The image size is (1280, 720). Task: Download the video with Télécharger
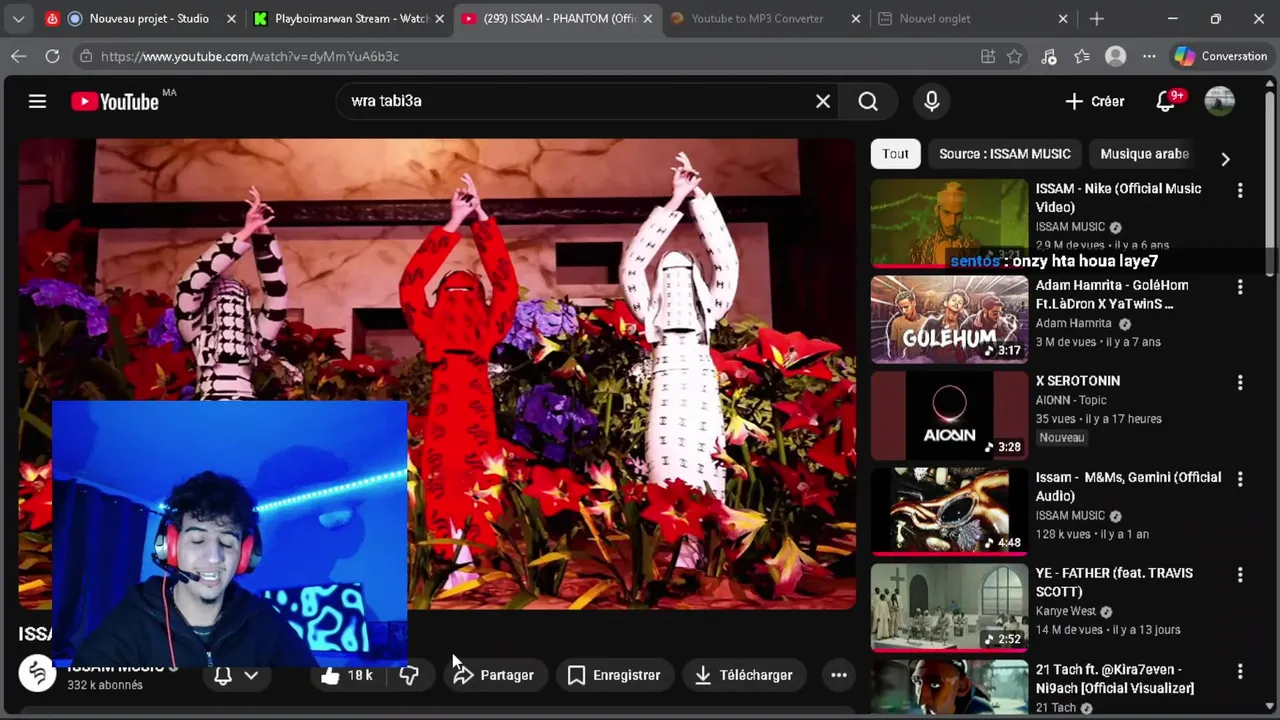click(x=743, y=675)
